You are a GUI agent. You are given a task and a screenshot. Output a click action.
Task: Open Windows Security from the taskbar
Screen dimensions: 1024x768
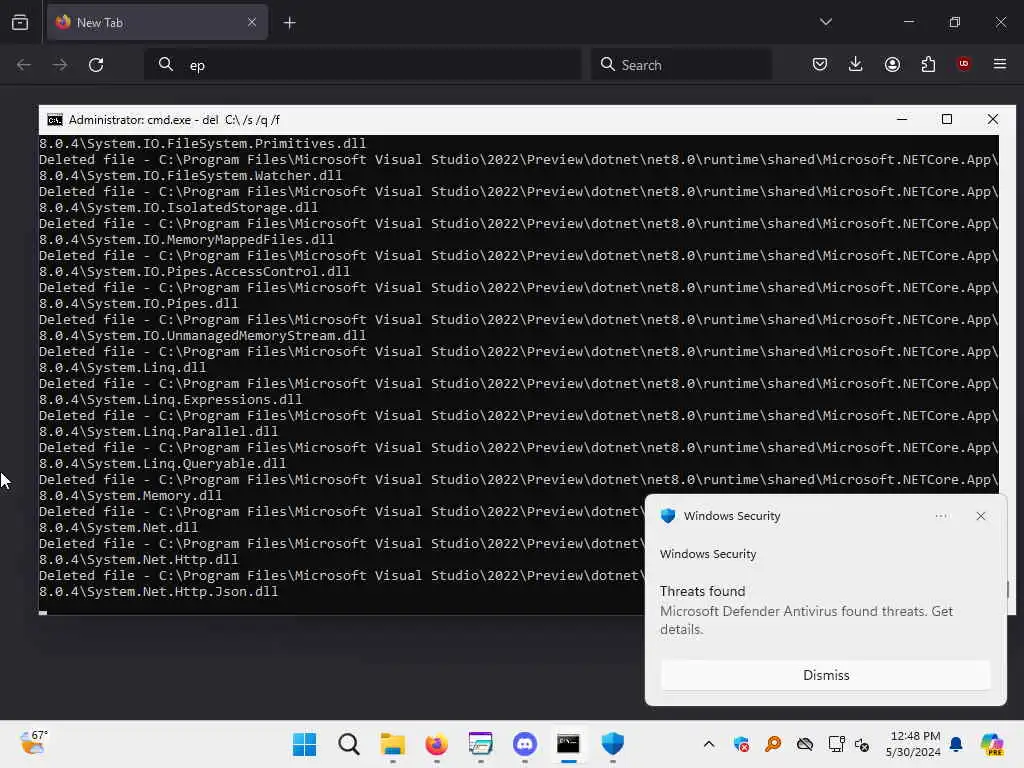click(613, 744)
